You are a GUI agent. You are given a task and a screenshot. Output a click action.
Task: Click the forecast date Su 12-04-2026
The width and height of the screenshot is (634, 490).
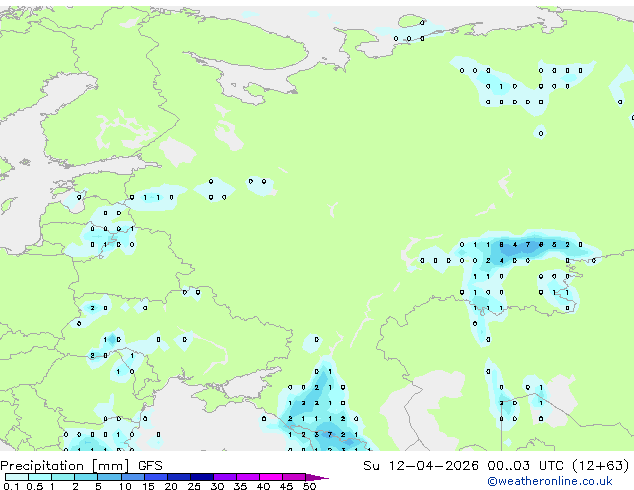[421, 466]
